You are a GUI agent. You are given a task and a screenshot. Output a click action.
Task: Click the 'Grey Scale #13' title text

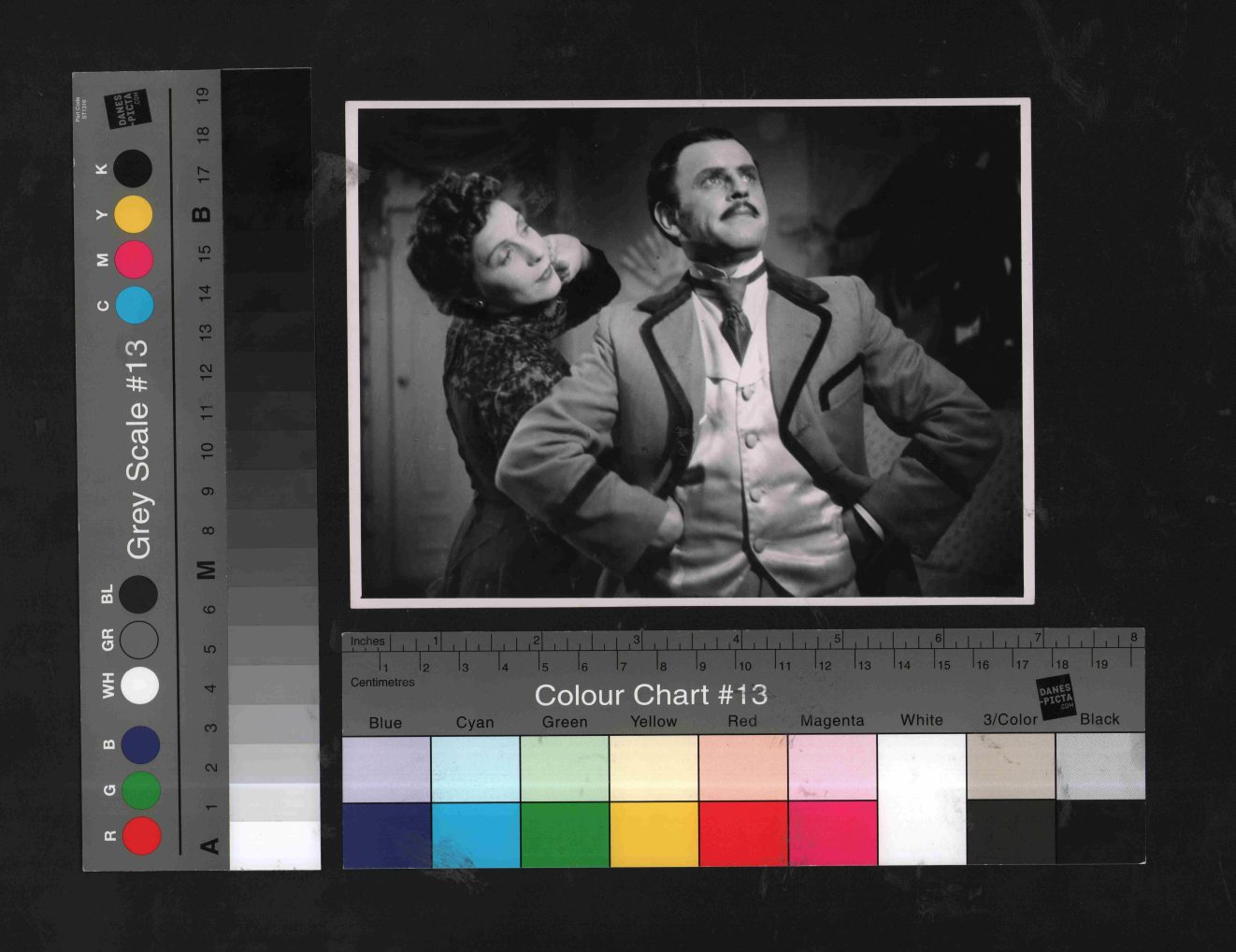[x=138, y=449]
